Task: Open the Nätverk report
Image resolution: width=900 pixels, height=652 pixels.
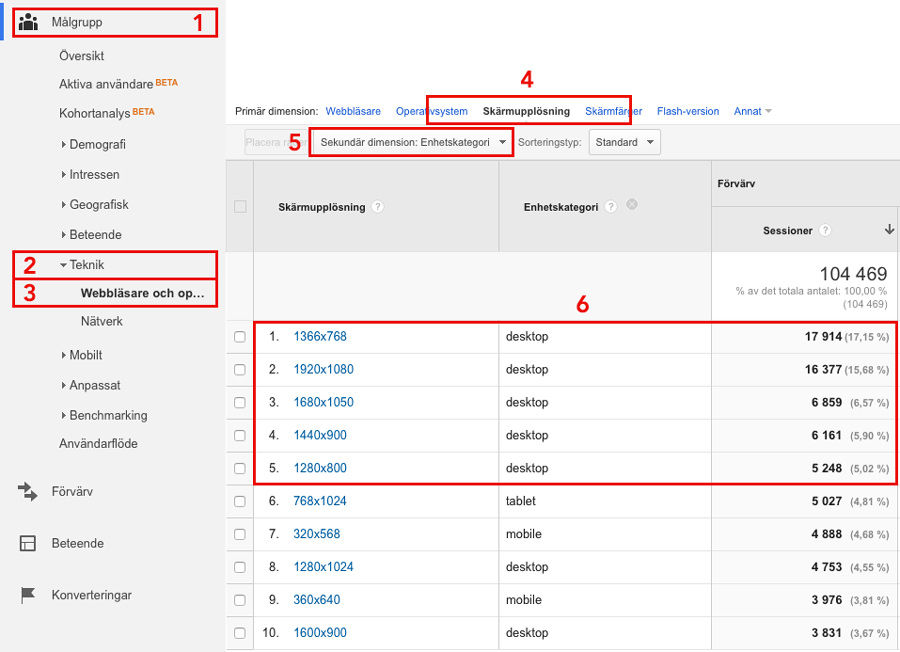Action: coord(102,321)
